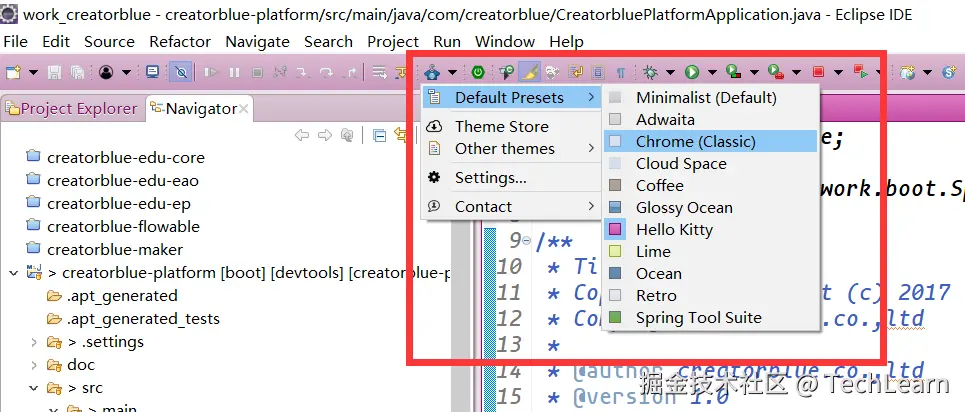Click the green Spring Boot power icon
The height and width of the screenshot is (412, 965).
click(x=478, y=73)
